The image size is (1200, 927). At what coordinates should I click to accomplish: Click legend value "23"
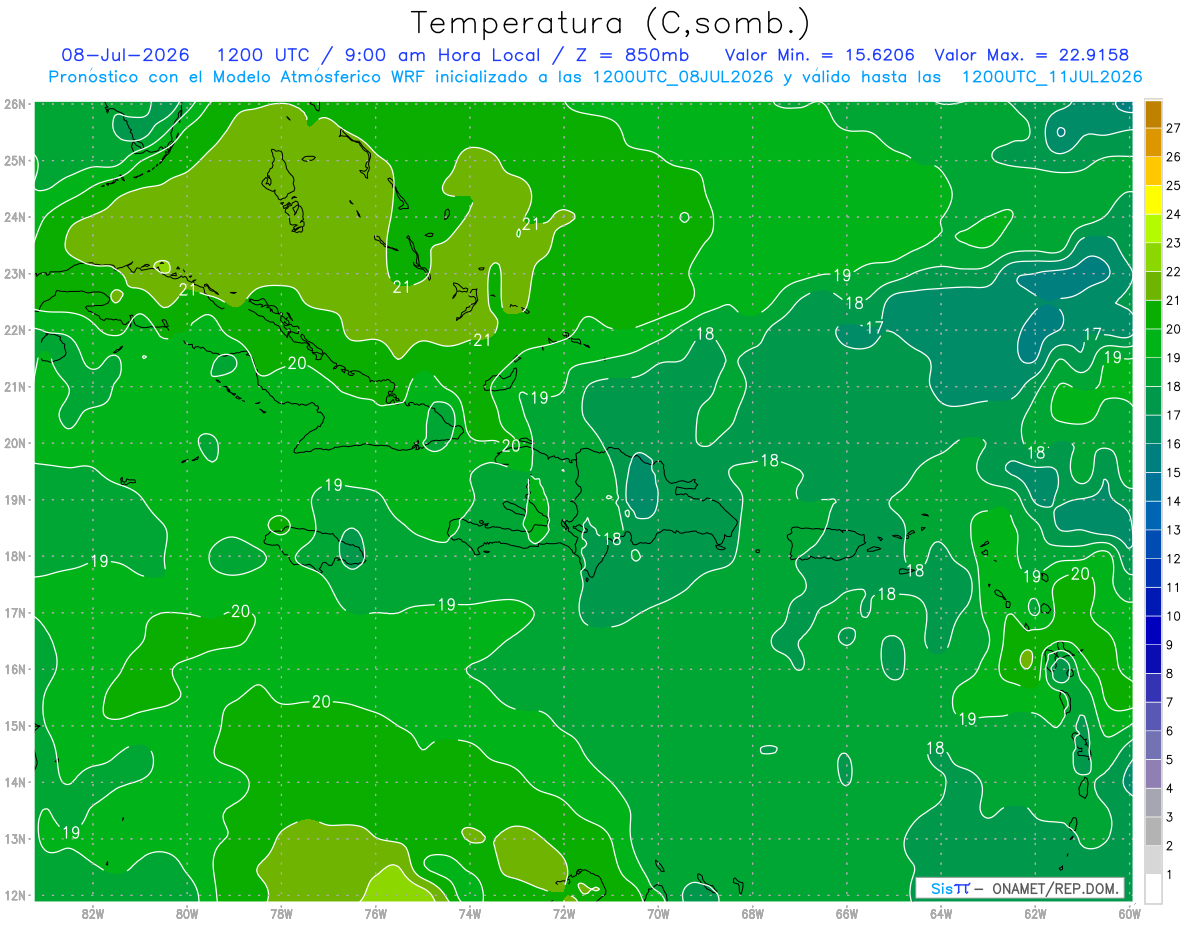click(x=1174, y=243)
